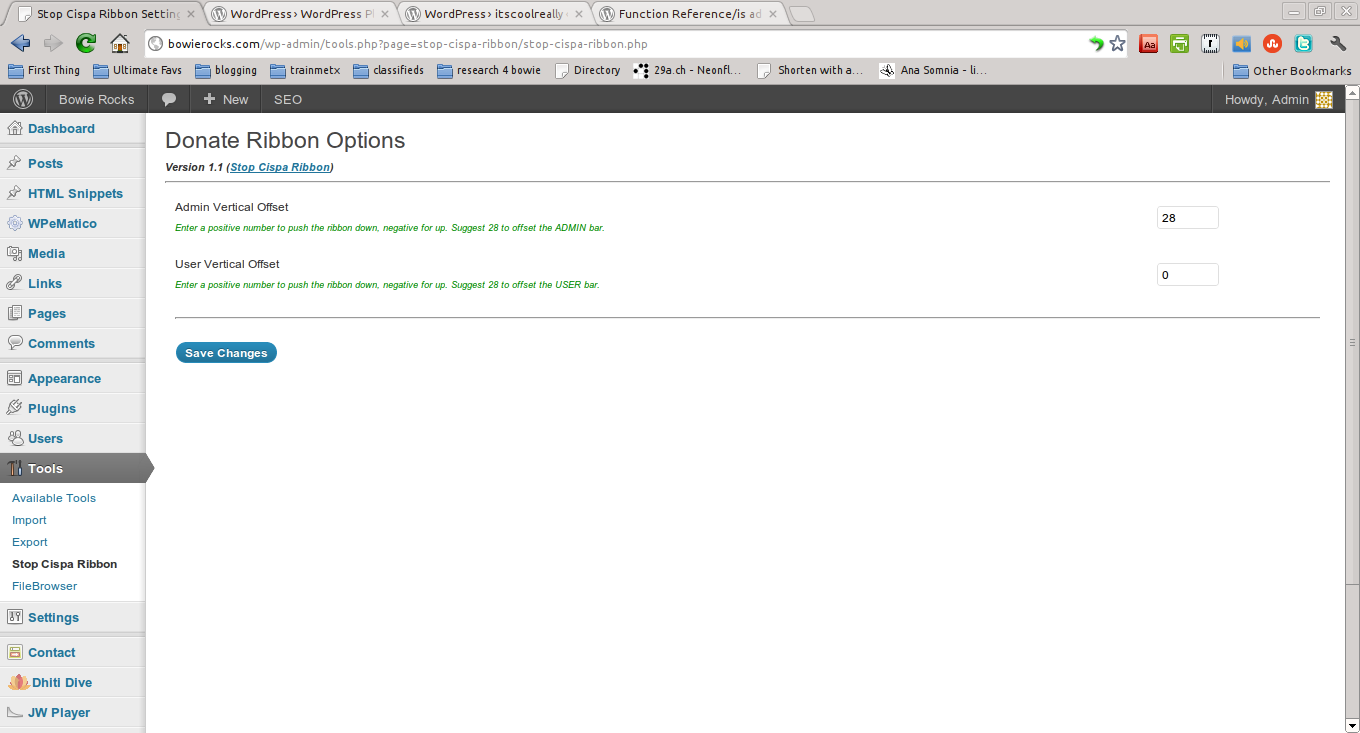Open the comments bubble icon in admin bar
The image size is (1360, 733).
point(169,99)
